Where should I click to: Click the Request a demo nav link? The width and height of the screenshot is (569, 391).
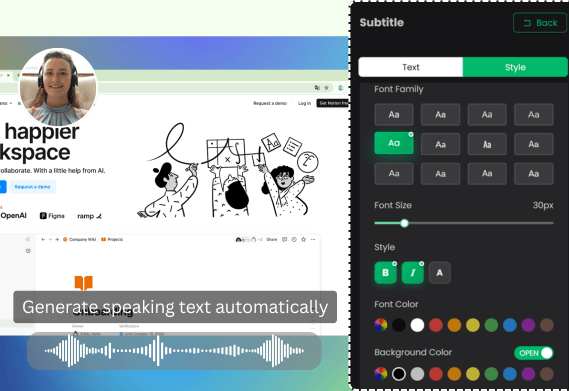[x=270, y=103]
